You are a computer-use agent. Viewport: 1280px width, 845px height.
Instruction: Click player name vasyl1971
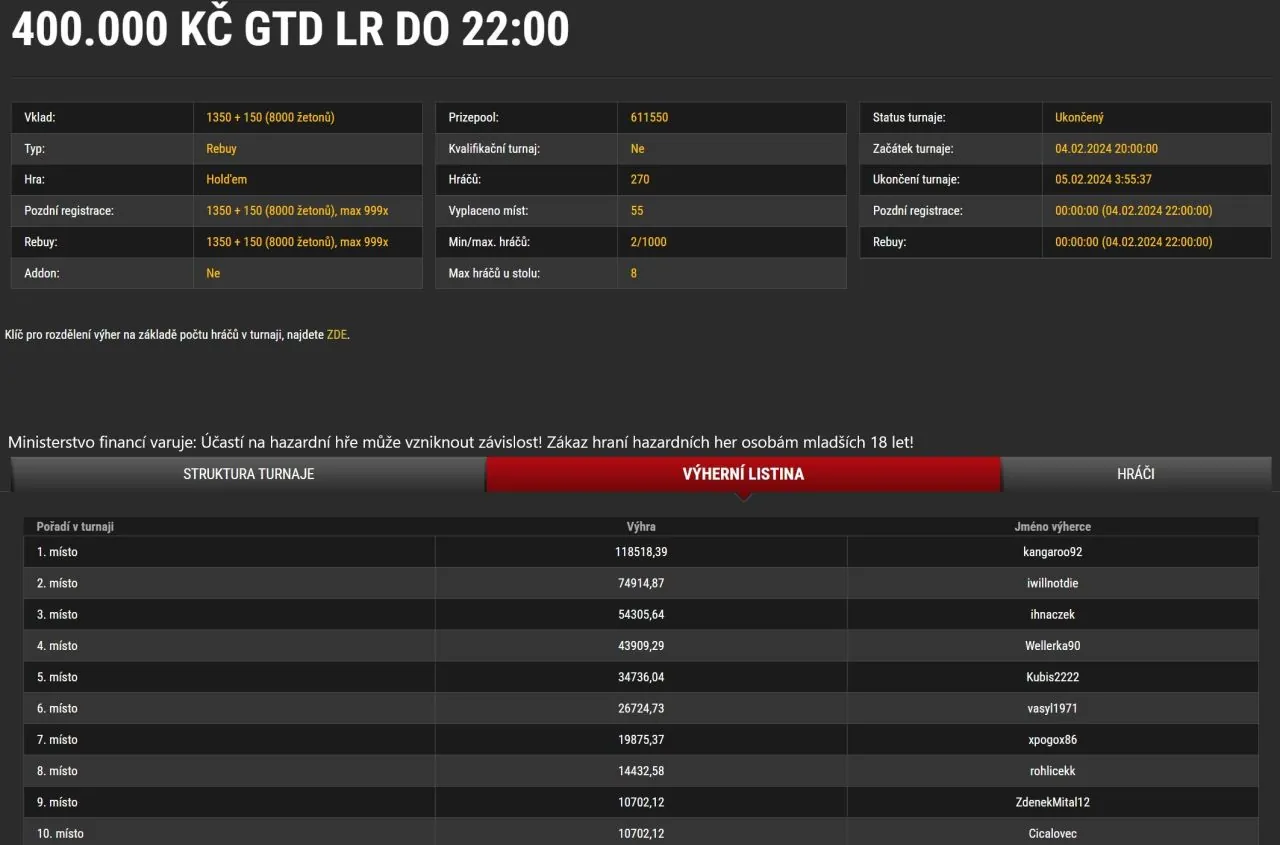tap(1052, 709)
